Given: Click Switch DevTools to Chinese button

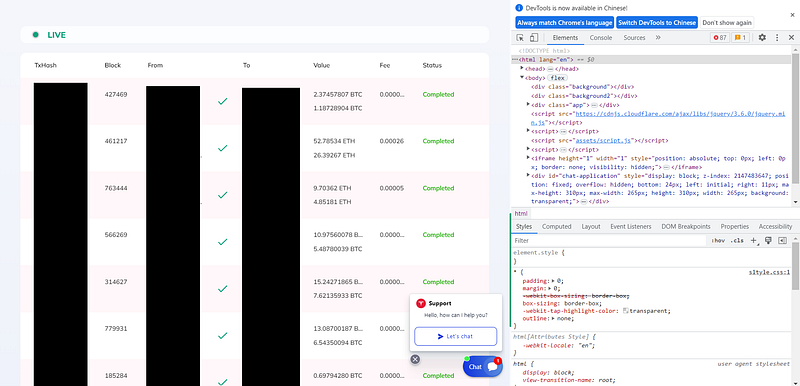Looking at the screenshot, I should pos(657,23).
